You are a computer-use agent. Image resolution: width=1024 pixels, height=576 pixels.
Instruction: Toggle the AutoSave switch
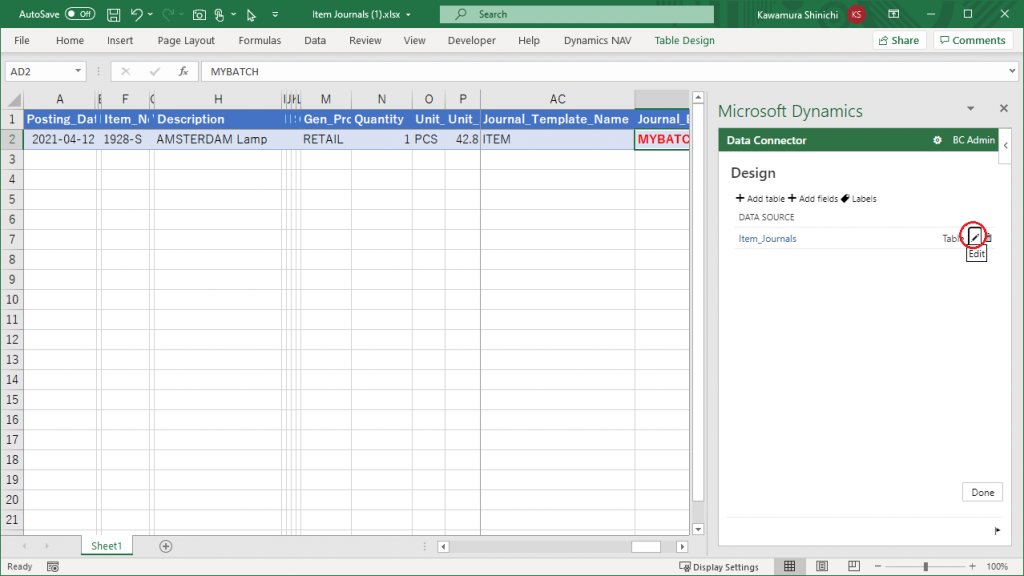[80, 14]
